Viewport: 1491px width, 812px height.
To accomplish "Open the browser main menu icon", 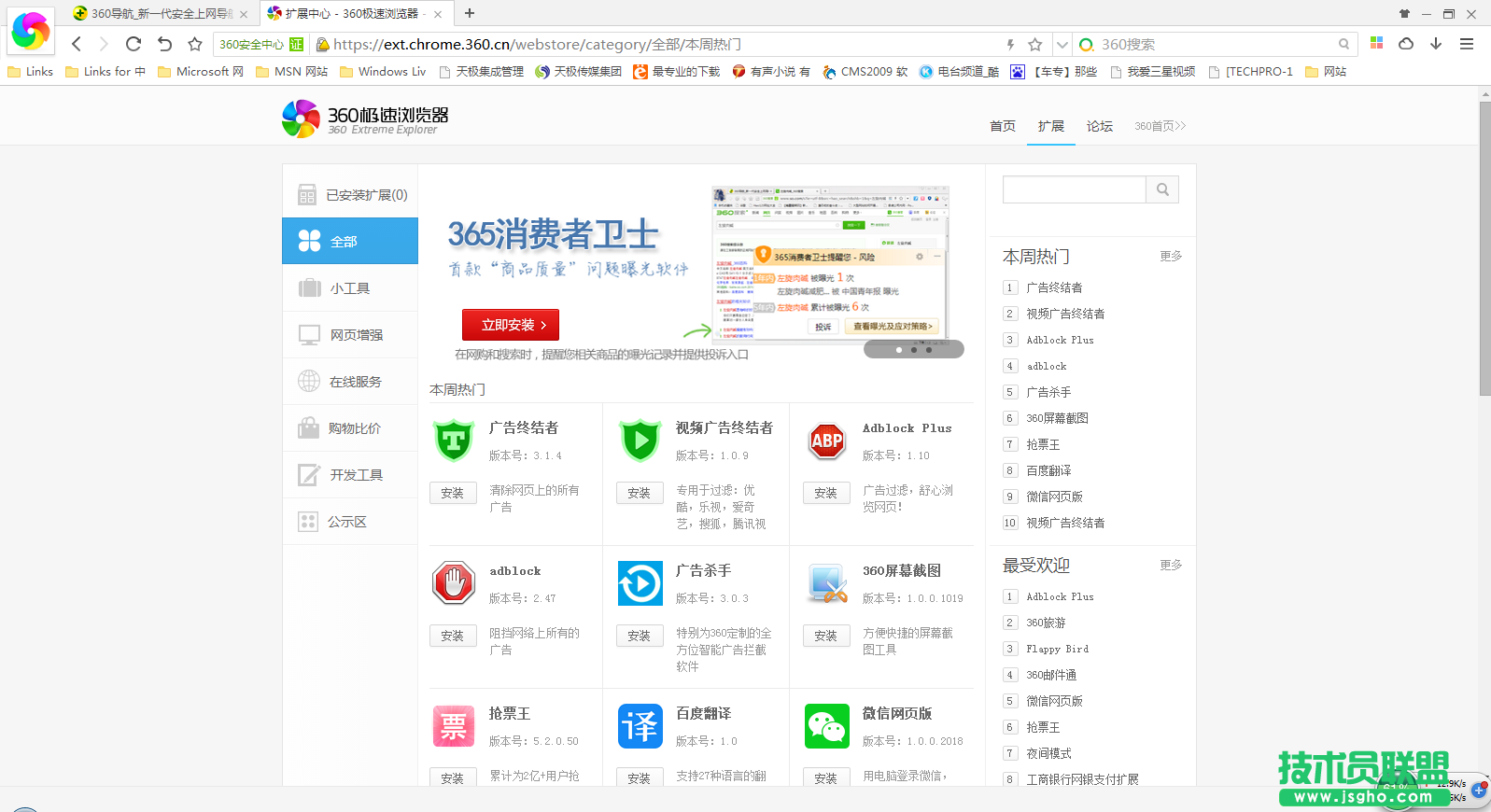I will [x=1467, y=44].
